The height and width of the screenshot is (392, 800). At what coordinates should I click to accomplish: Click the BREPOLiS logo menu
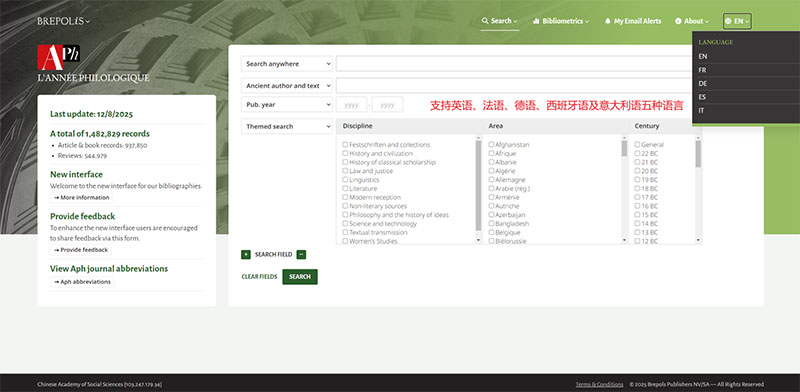[63, 21]
